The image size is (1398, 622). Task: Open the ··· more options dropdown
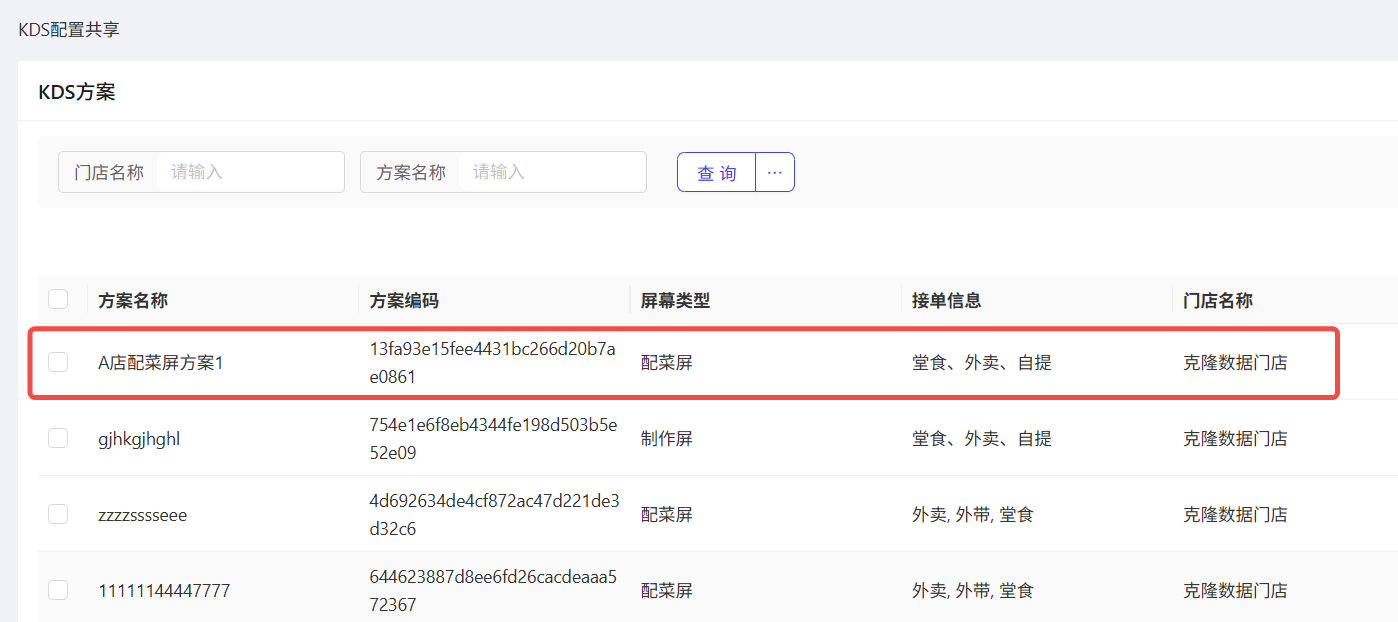pos(774,172)
